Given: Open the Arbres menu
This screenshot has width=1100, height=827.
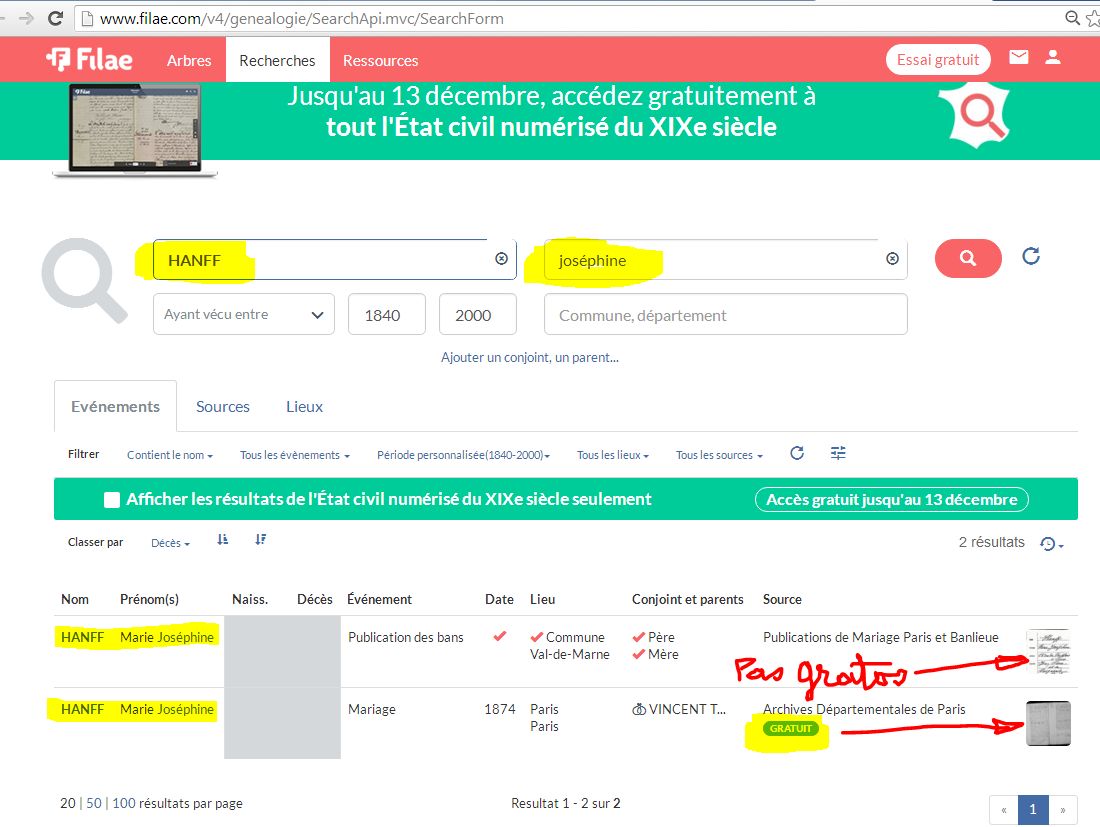Looking at the screenshot, I should coord(189,60).
